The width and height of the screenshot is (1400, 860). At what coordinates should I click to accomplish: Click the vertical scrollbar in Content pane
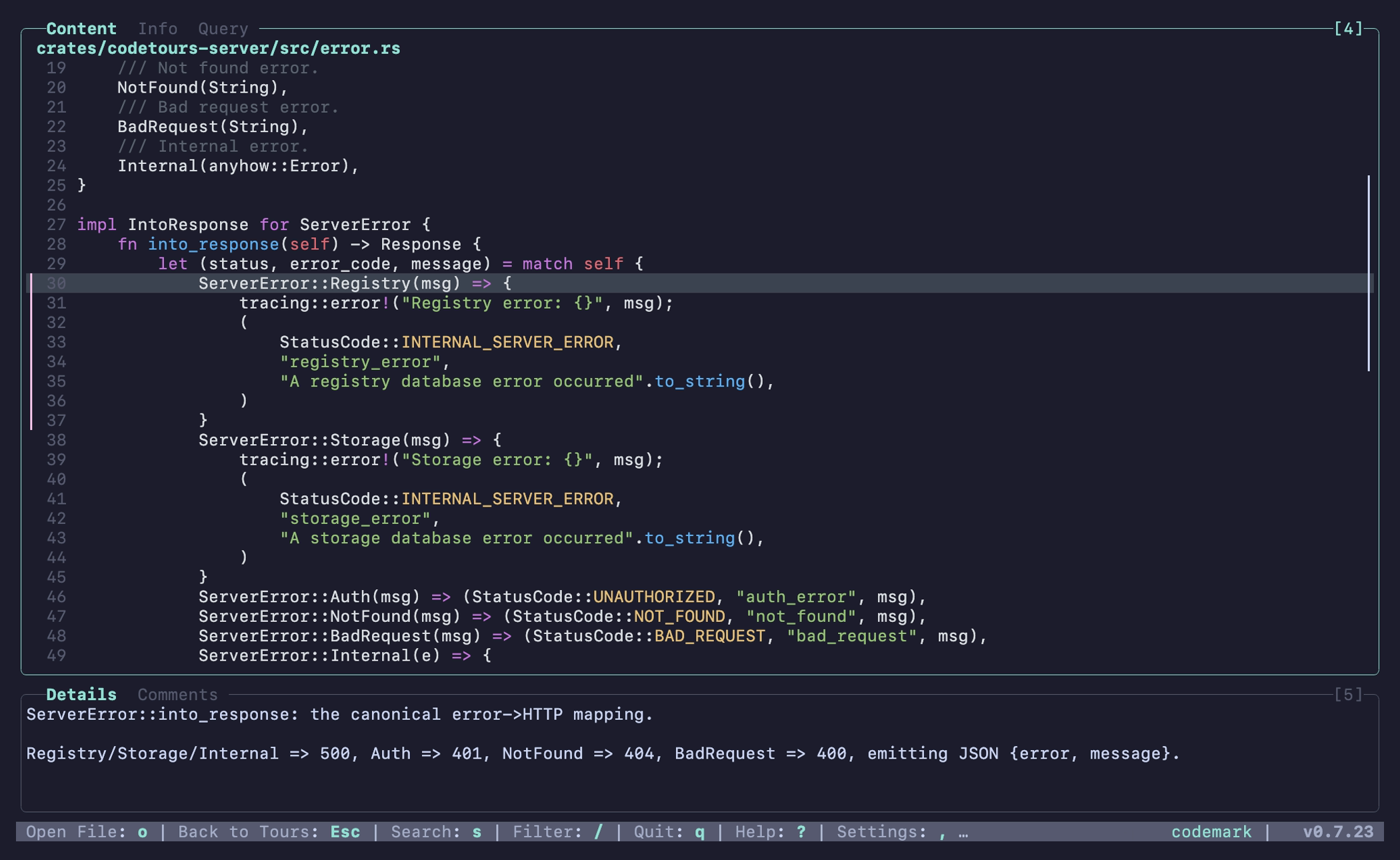pyautogui.click(x=1369, y=273)
